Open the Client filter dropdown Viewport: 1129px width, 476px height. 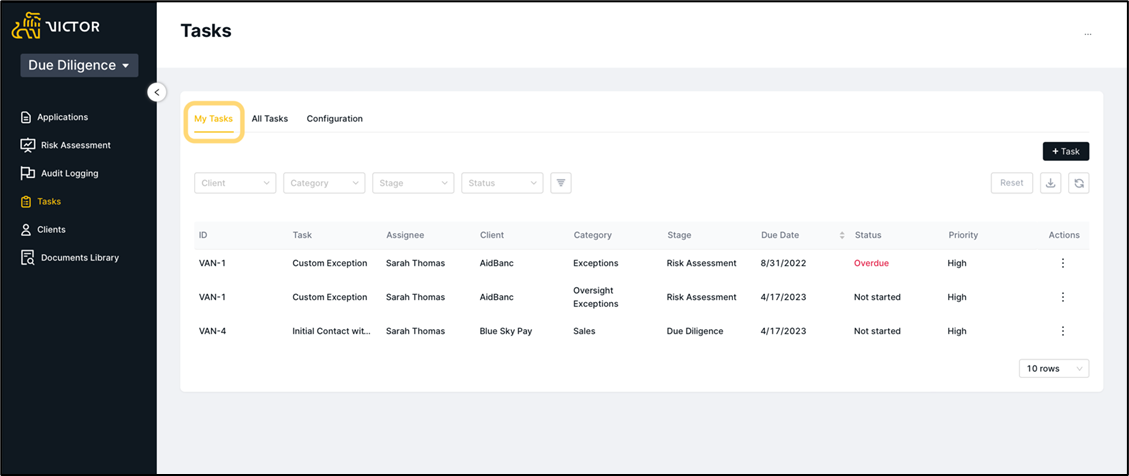click(235, 183)
